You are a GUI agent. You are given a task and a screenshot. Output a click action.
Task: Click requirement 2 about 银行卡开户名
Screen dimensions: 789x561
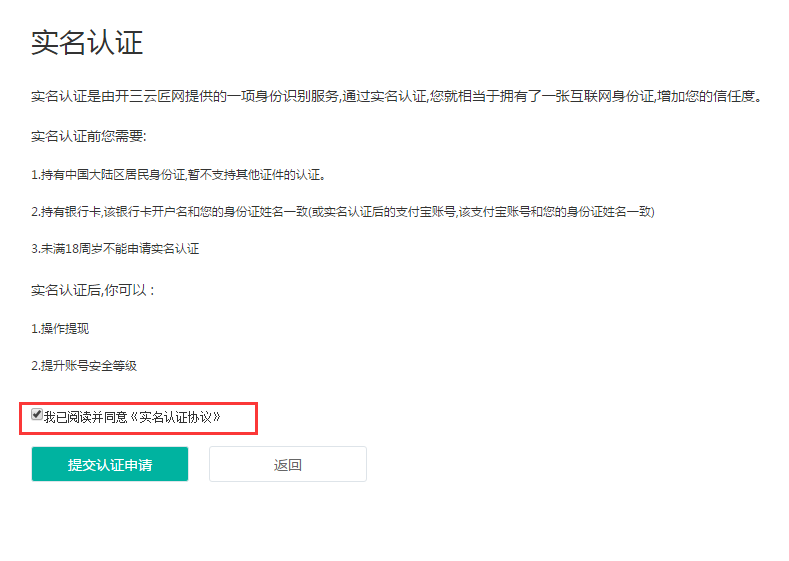(343, 212)
